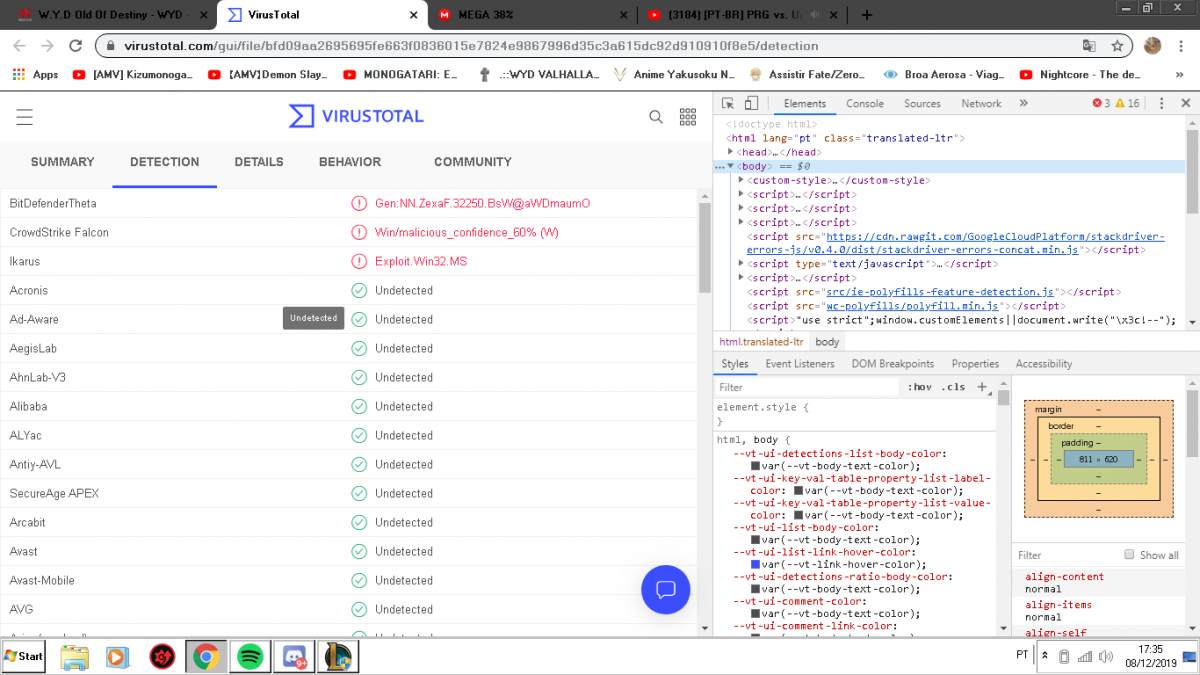
Task: Open the DevTools Network tab
Action: click(981, 103)
